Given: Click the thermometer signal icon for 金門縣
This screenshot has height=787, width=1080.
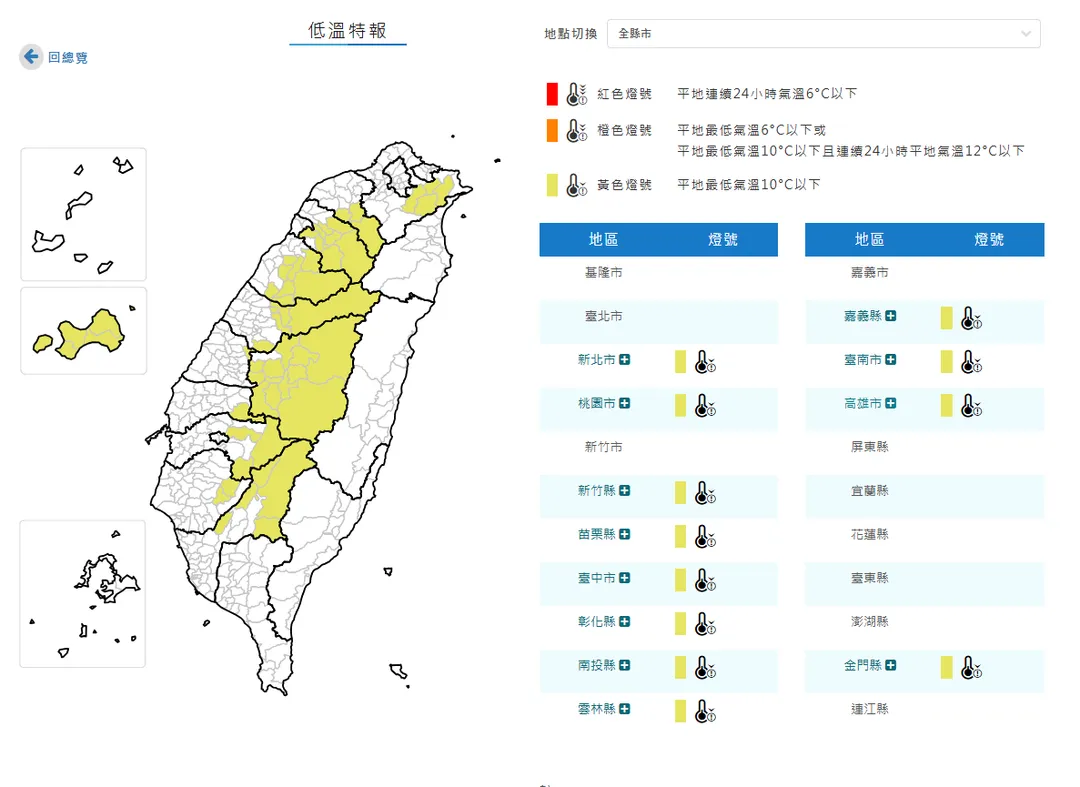Looking at the screenshot, I should (x=971, y=668).
